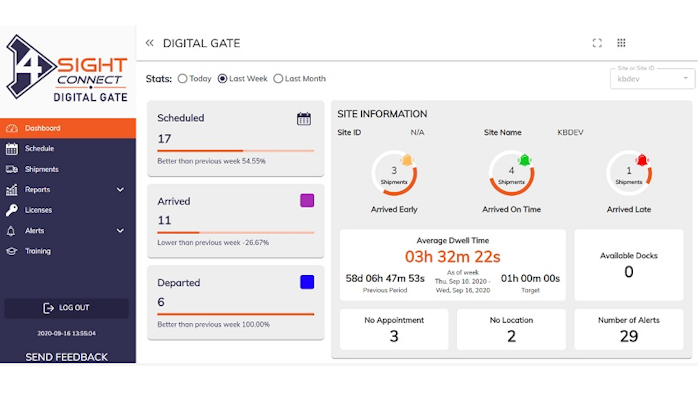The height and width of the screenshot is (394, 700).
Task: Click the LOG OUT button
Action: click(67, 308)
